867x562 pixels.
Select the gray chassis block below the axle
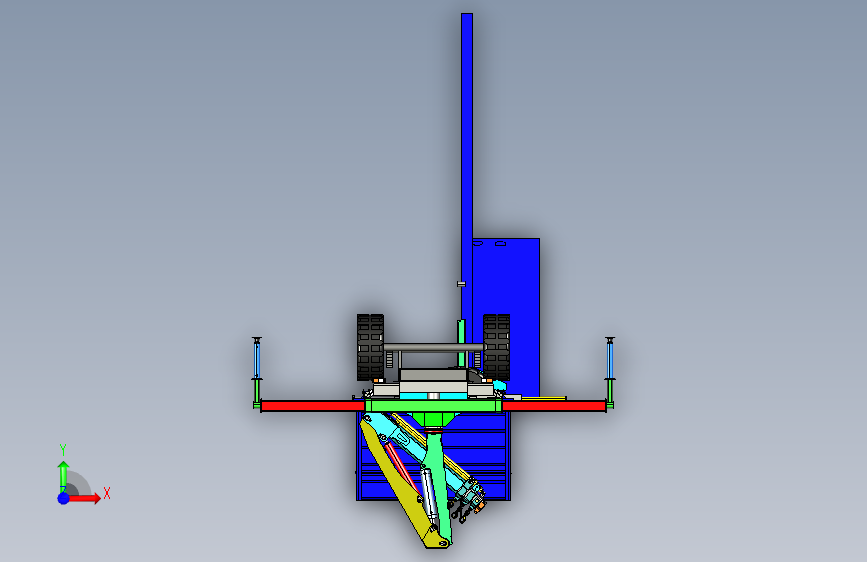click(434, 375)
